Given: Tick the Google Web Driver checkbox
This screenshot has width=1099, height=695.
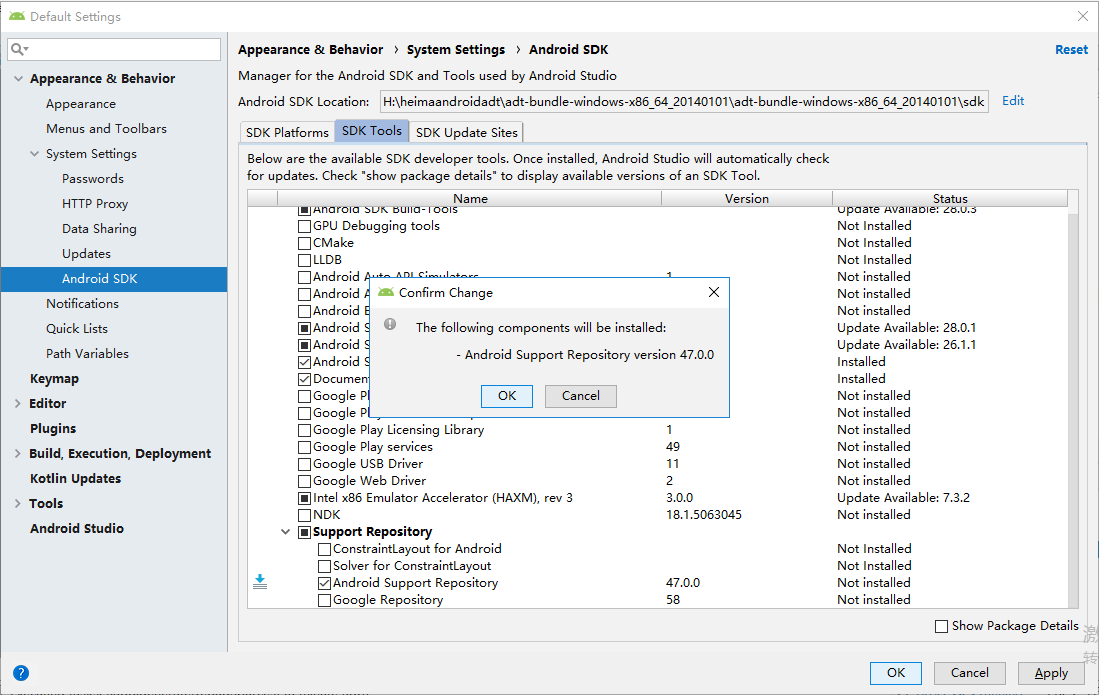Looking at the screenshot, I should tap(304, 481).
